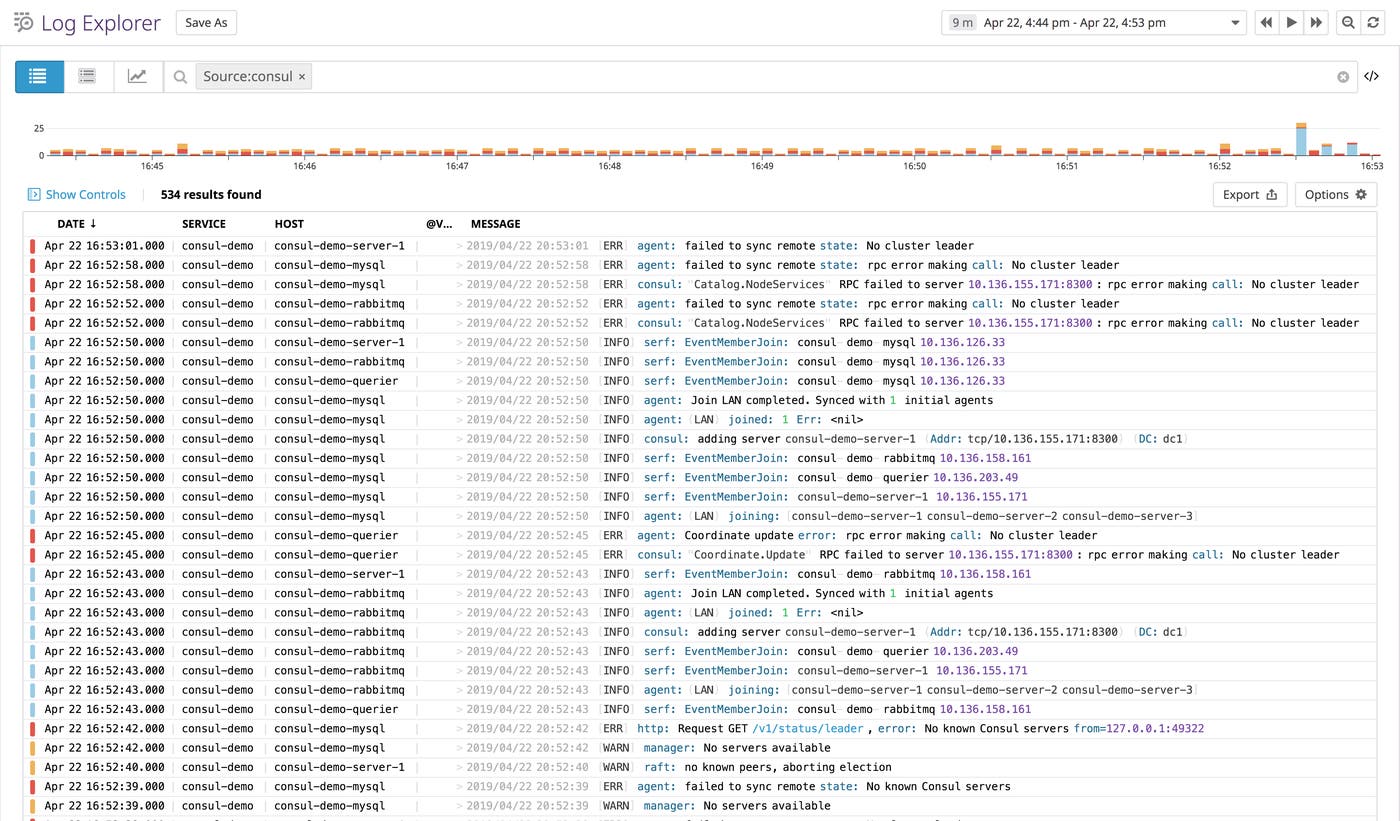Viewport: 1400px width, 821px height.
Task: Click the SERVICE column header
Action: [204, 224]
